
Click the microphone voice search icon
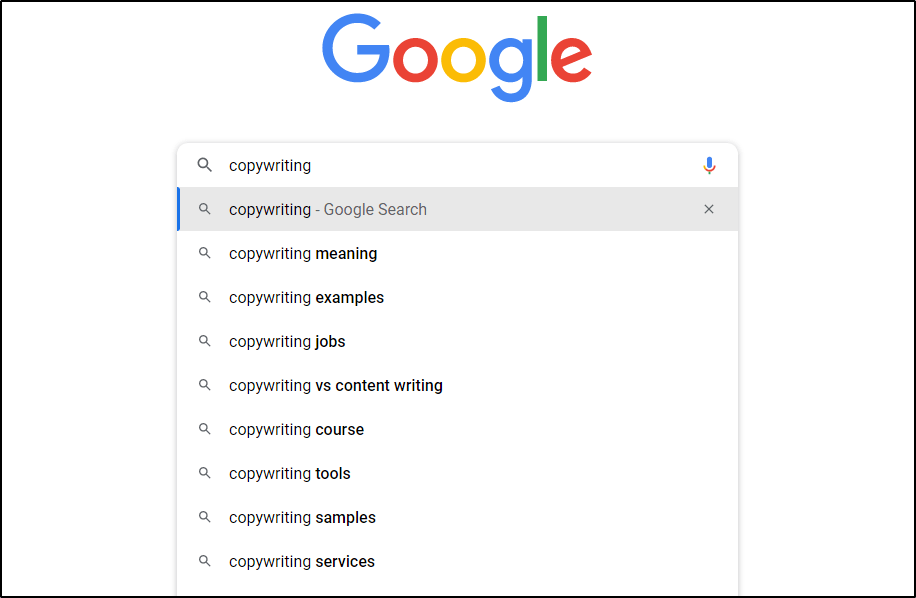pyautogui.click(x=710, y=165)
